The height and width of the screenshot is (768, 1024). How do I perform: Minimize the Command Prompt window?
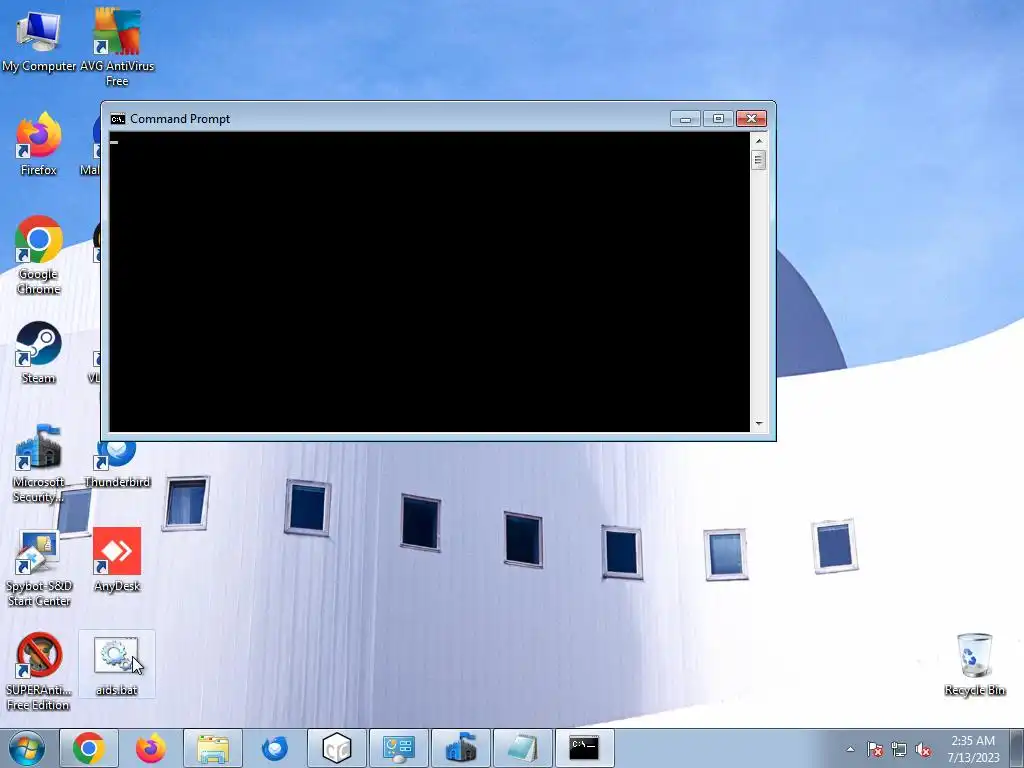[685, 119]
